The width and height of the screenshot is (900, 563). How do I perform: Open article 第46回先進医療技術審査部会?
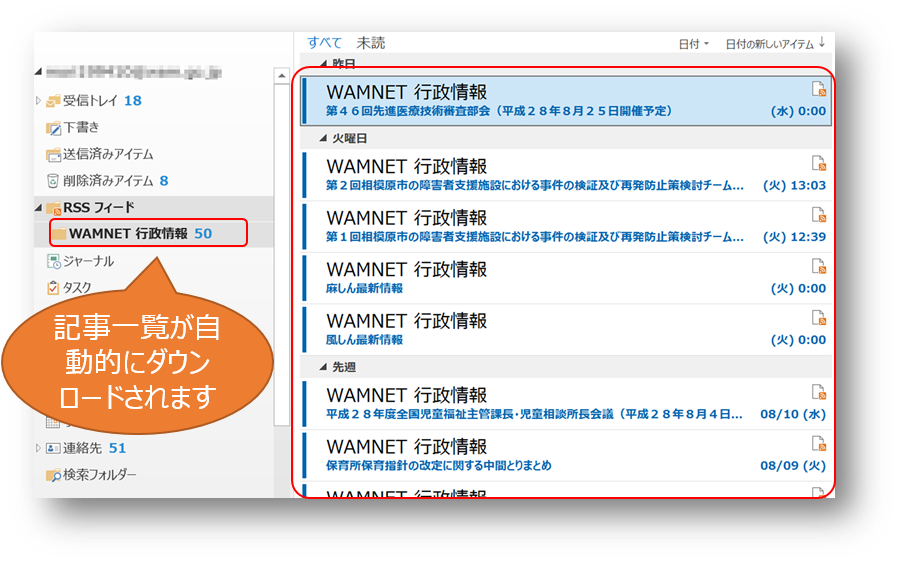(566, 101)
